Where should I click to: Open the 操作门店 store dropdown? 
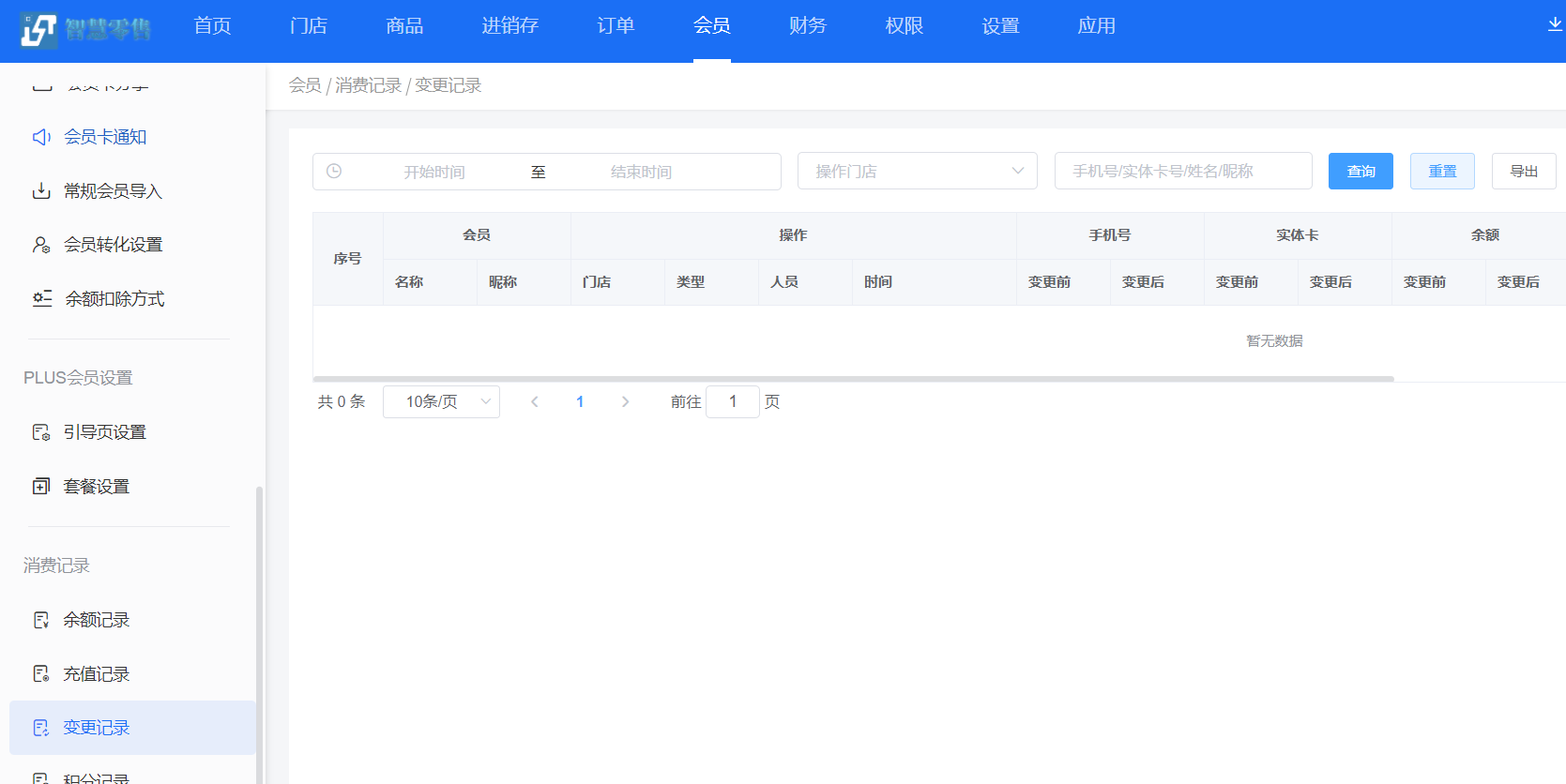(x=917, y=172)
